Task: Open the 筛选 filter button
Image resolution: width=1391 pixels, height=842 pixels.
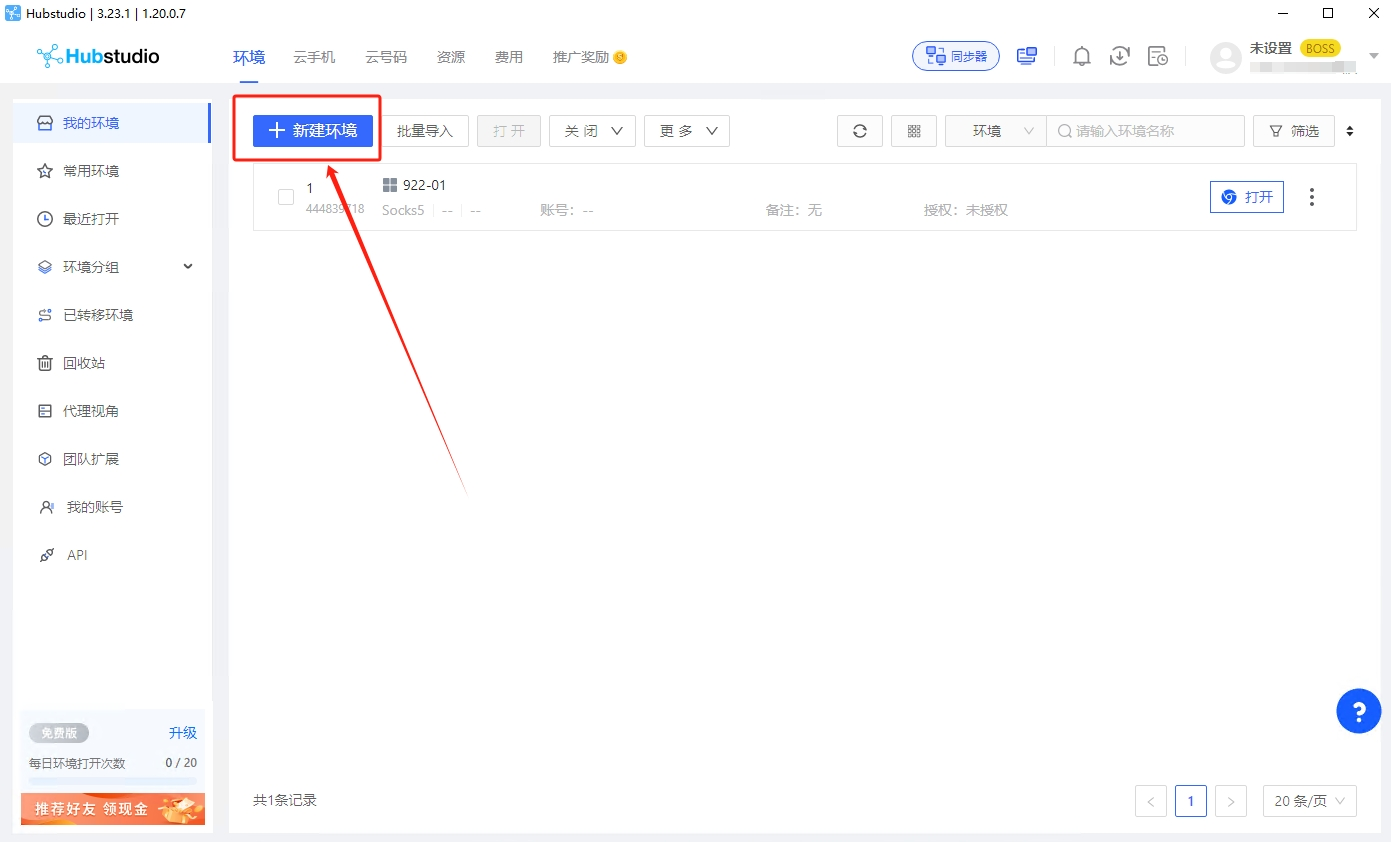Action: coord(1293,131)
